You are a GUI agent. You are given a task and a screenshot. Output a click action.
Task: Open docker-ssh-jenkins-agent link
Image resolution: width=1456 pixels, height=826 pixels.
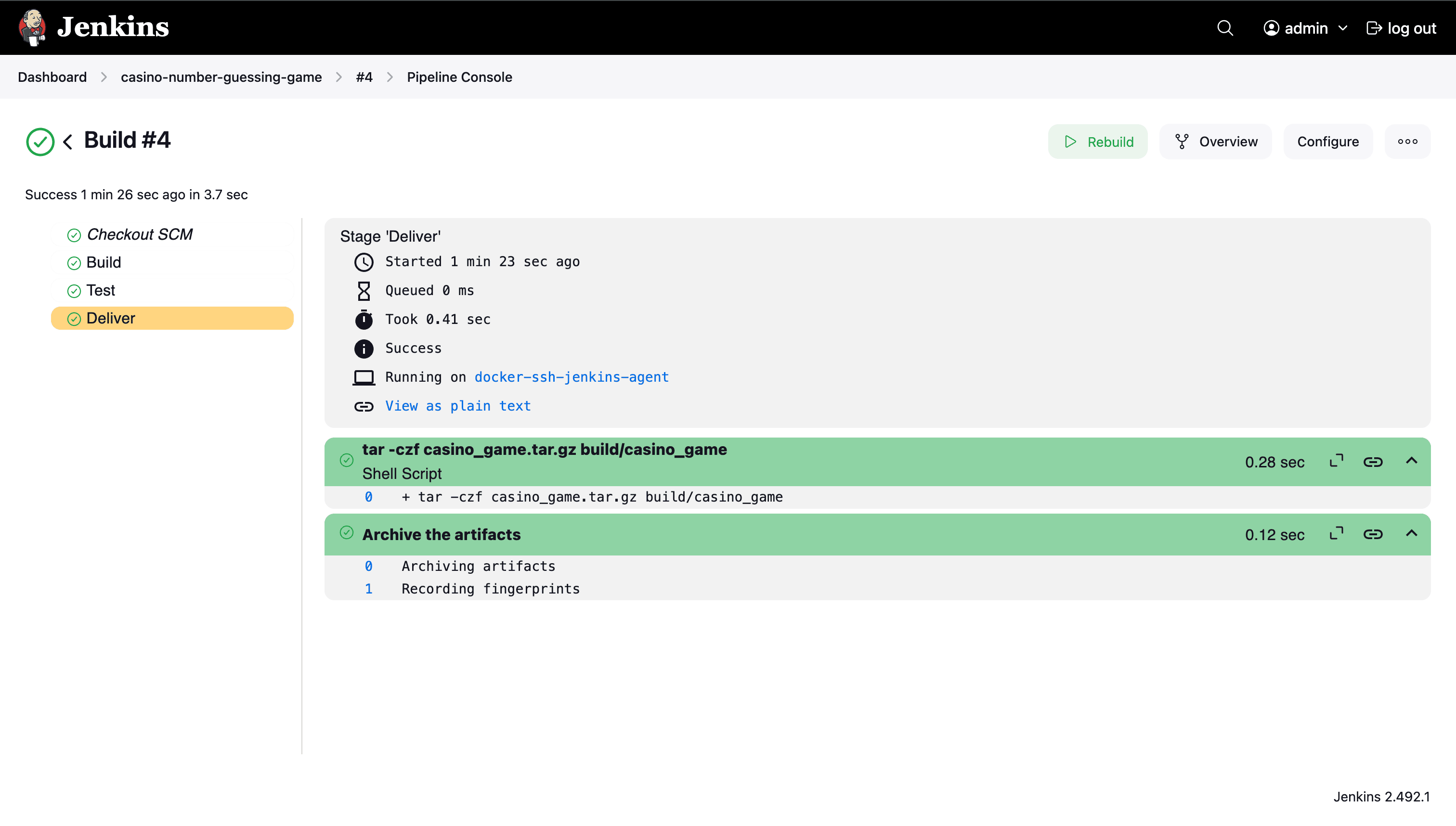pyautogui.click(x=572, y=377)
